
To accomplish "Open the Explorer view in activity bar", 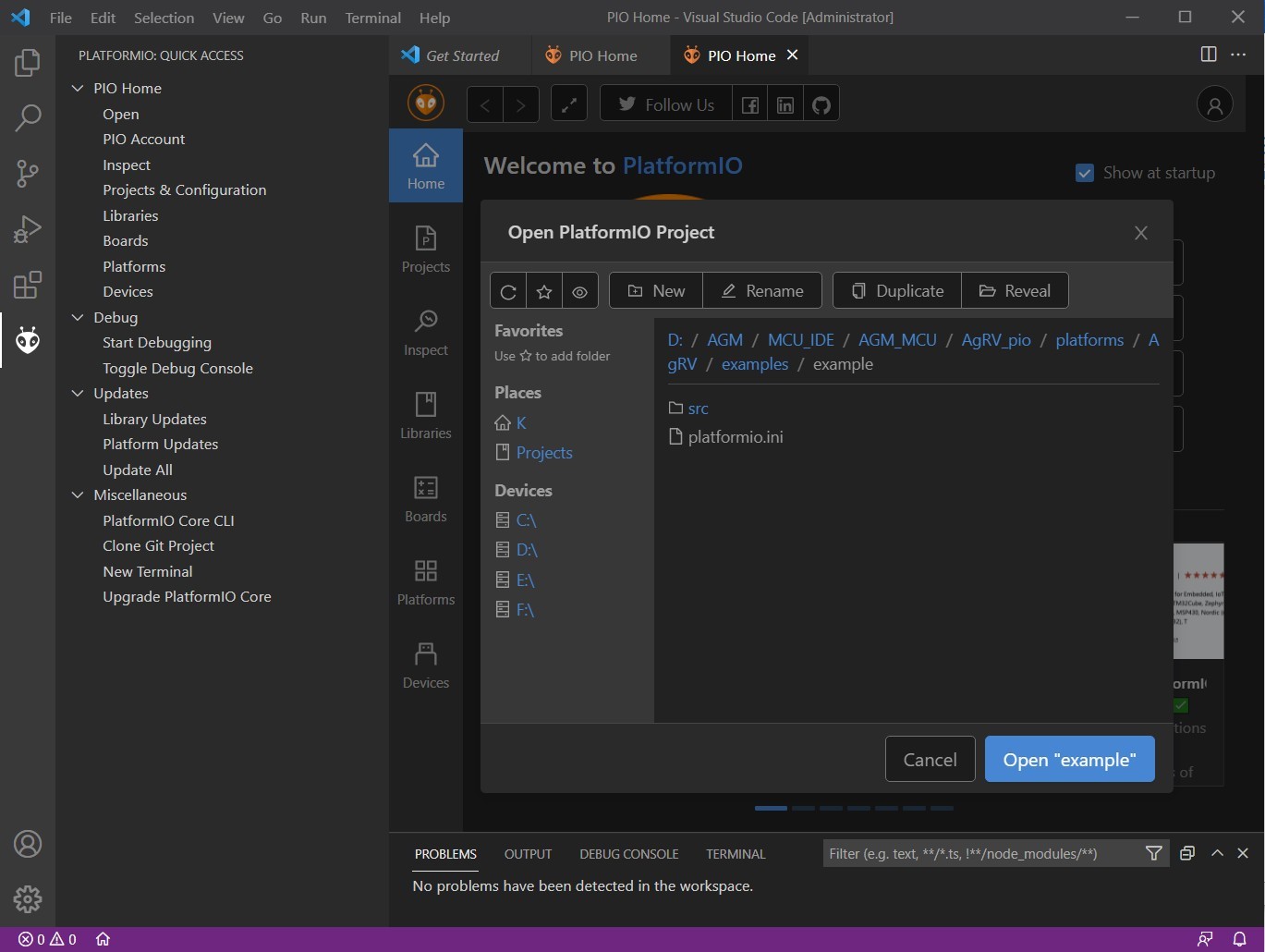I will pos(28,63).
